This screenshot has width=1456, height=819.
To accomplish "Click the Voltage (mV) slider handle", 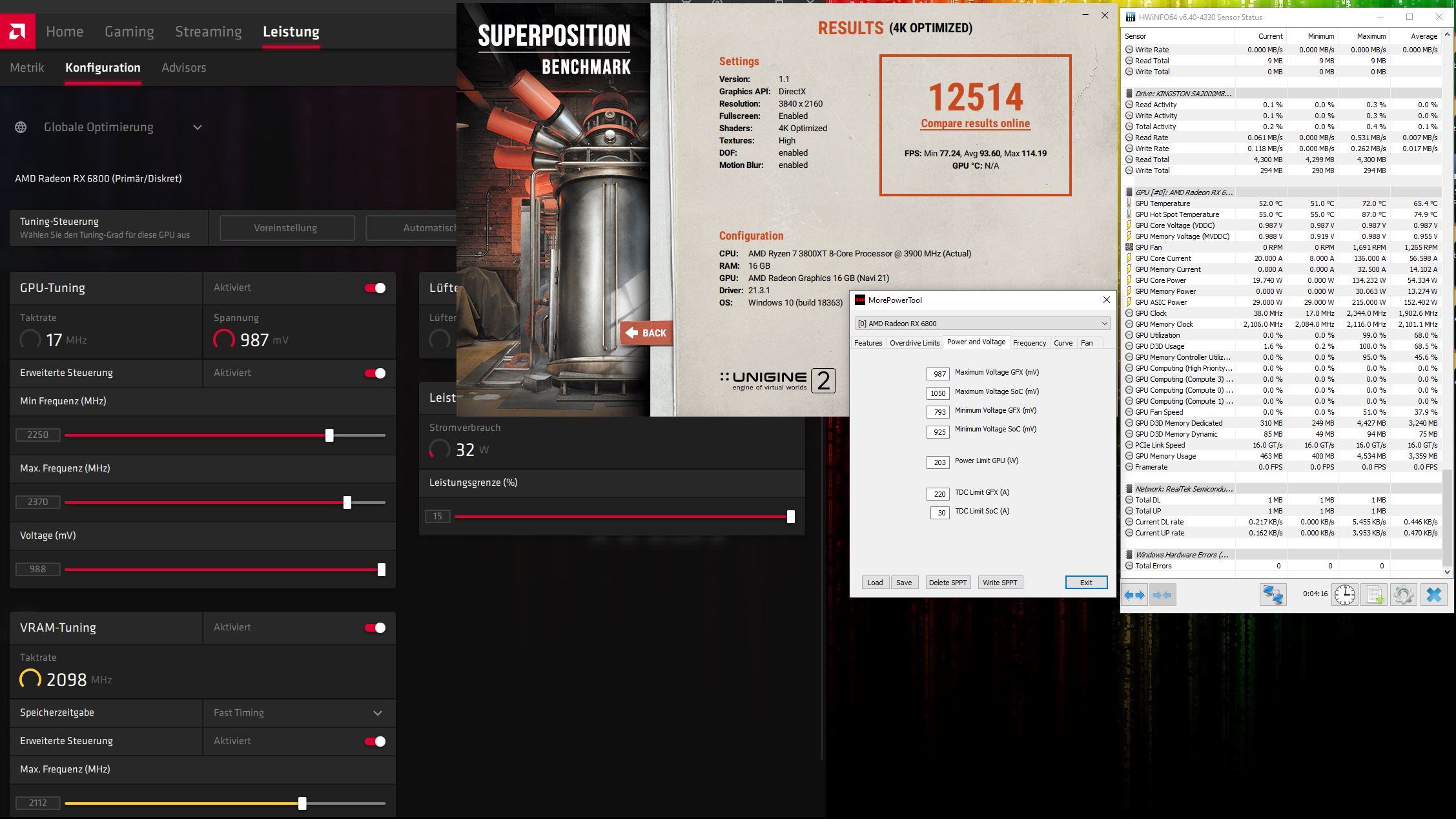I will (x=382, y=570).
